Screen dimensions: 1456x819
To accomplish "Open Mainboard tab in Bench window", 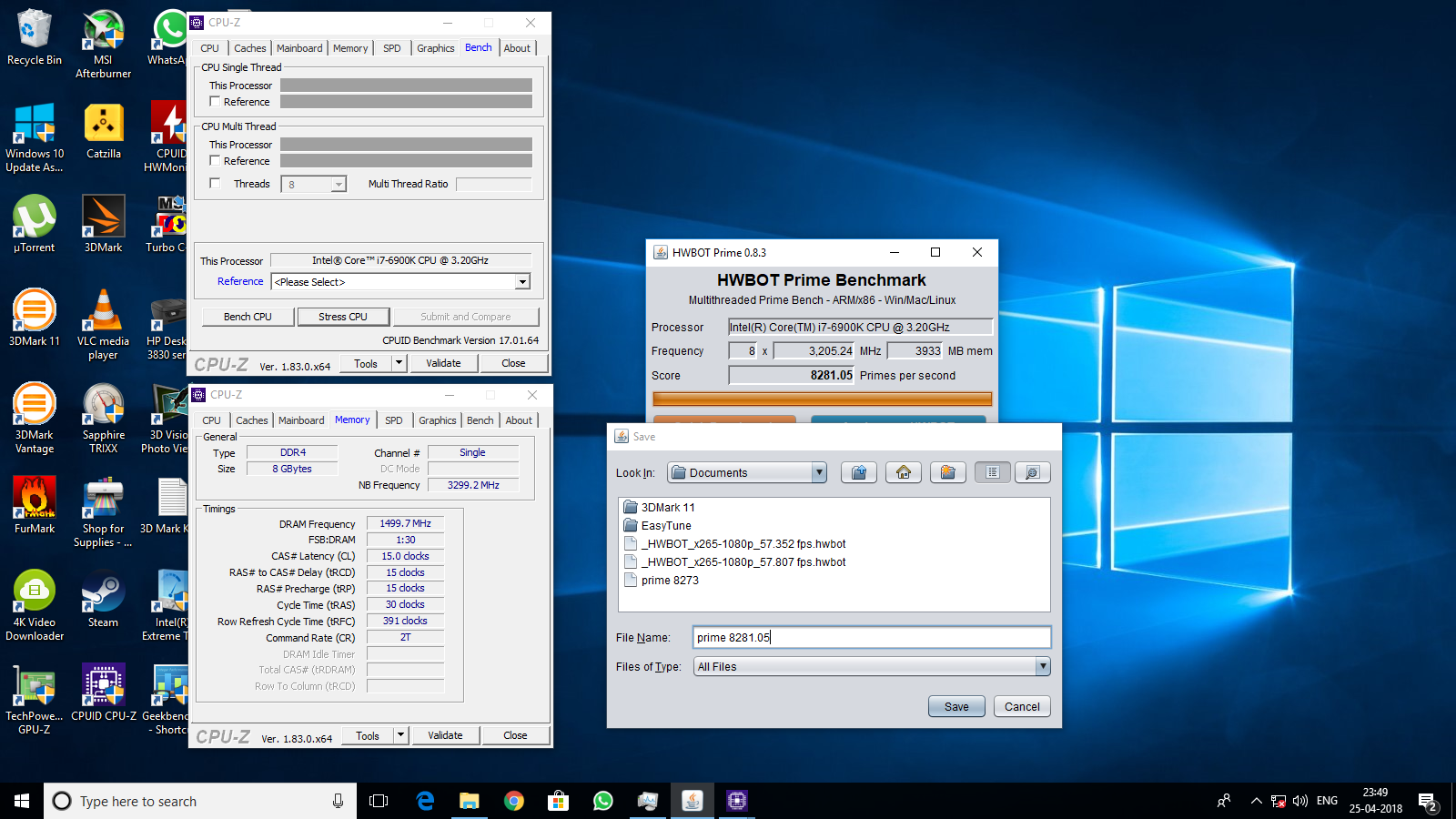I will tap(299, 48).
